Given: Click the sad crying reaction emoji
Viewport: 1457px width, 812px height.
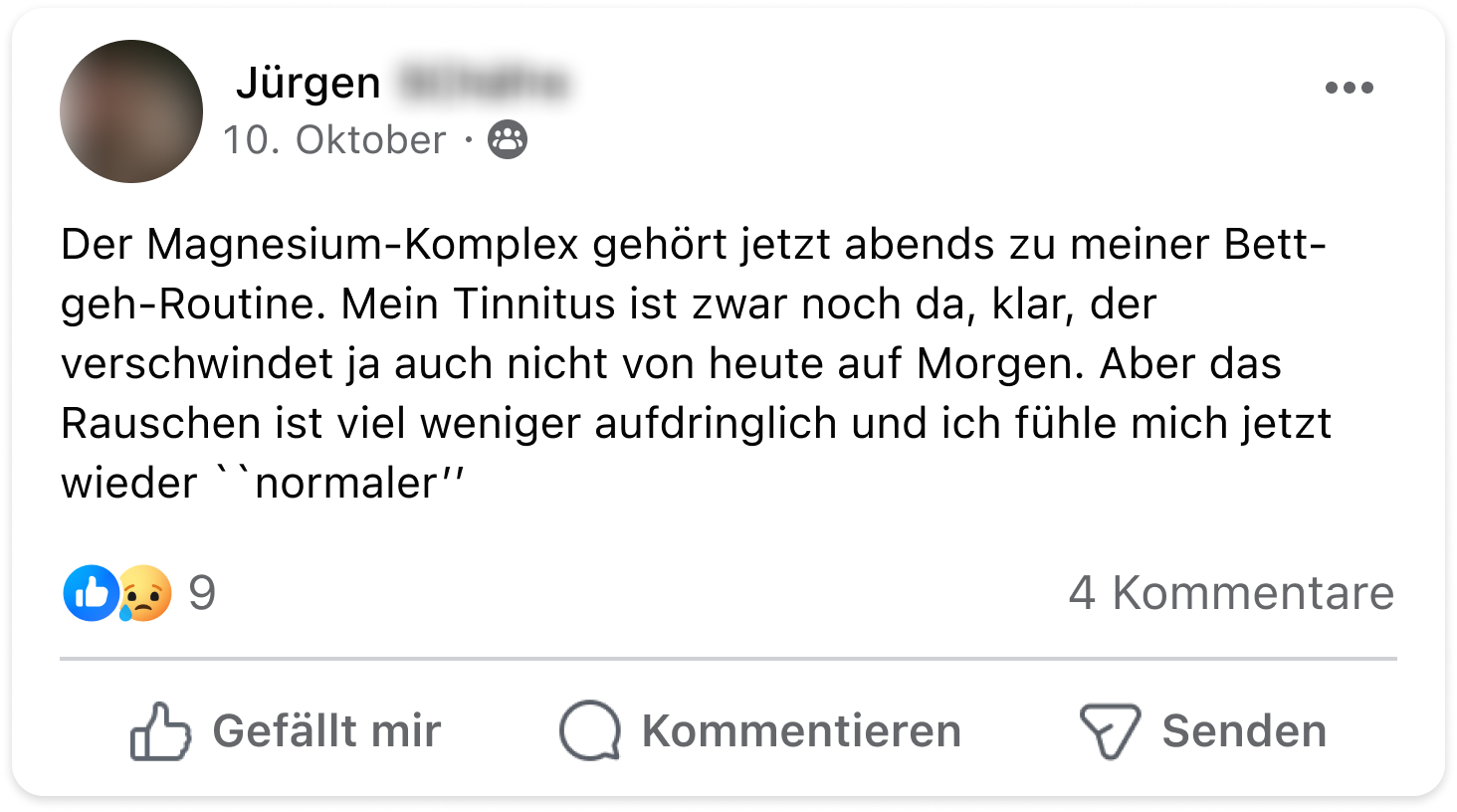Looking at the screenshot, I should 145,594.
